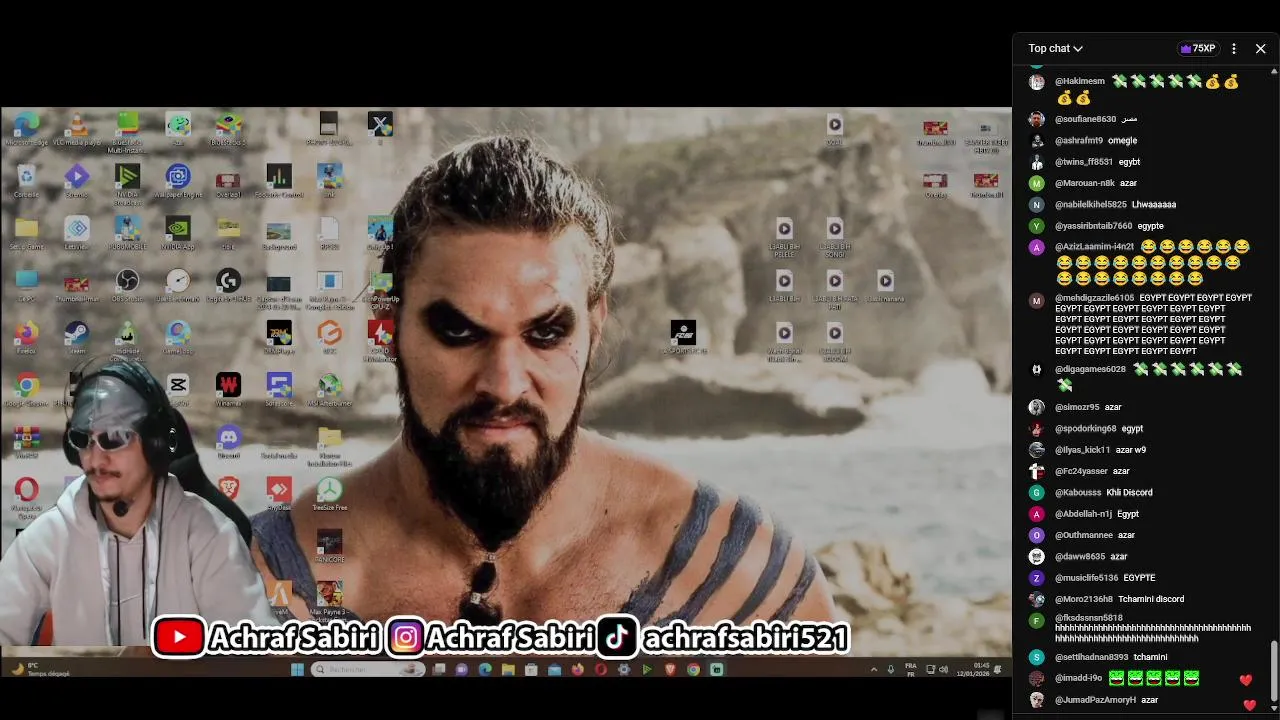Open the Corbeille recycle bin icon
Screen dimensions: 1280x720
coord(26,181)
